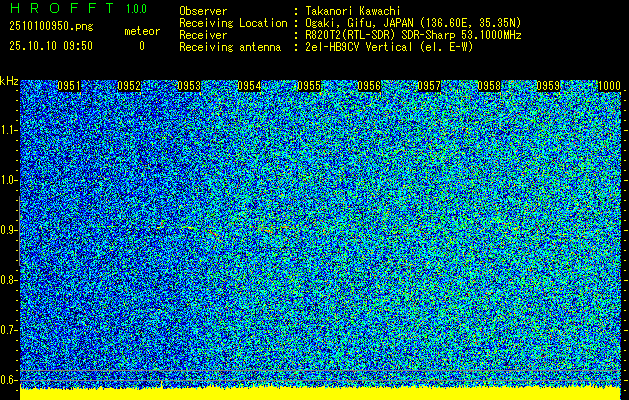Screen dimensions: 629x400
Task: Click the 2el-HB9CV Vertical antenna text
Action: (389, 47)
